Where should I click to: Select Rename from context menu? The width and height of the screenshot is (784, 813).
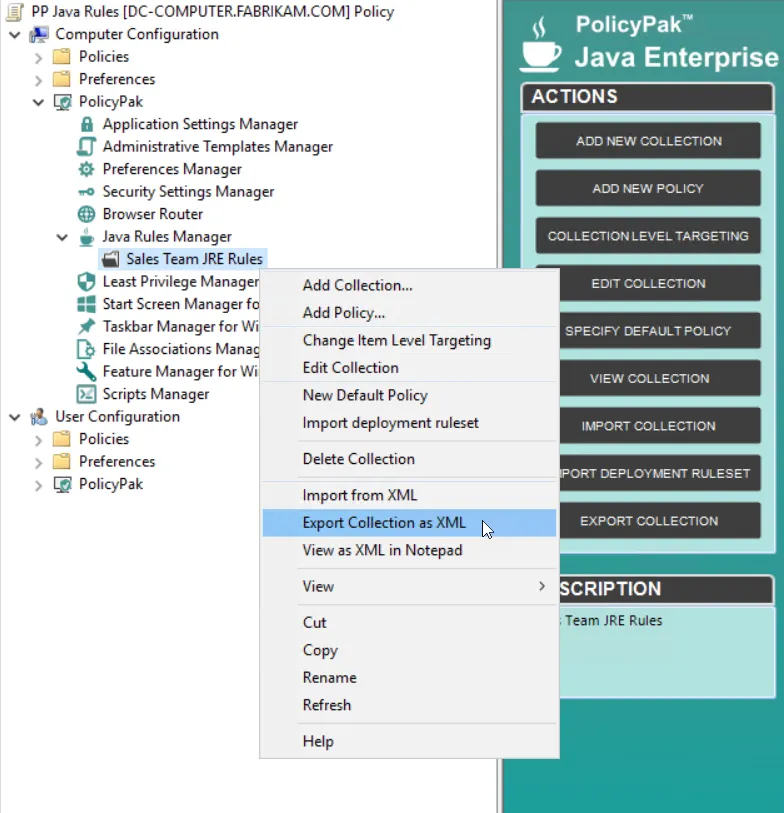[409, 677]
